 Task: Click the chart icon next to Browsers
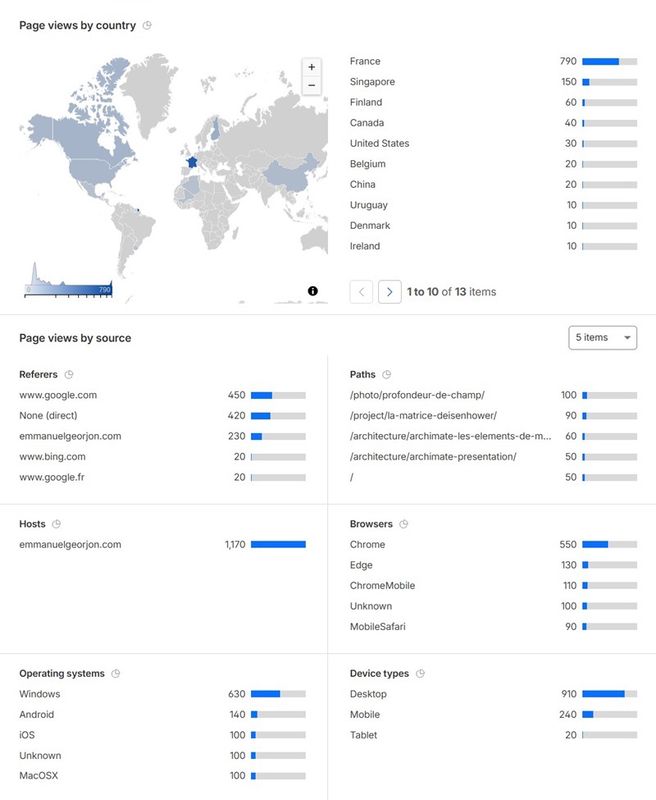pos(403,524)
